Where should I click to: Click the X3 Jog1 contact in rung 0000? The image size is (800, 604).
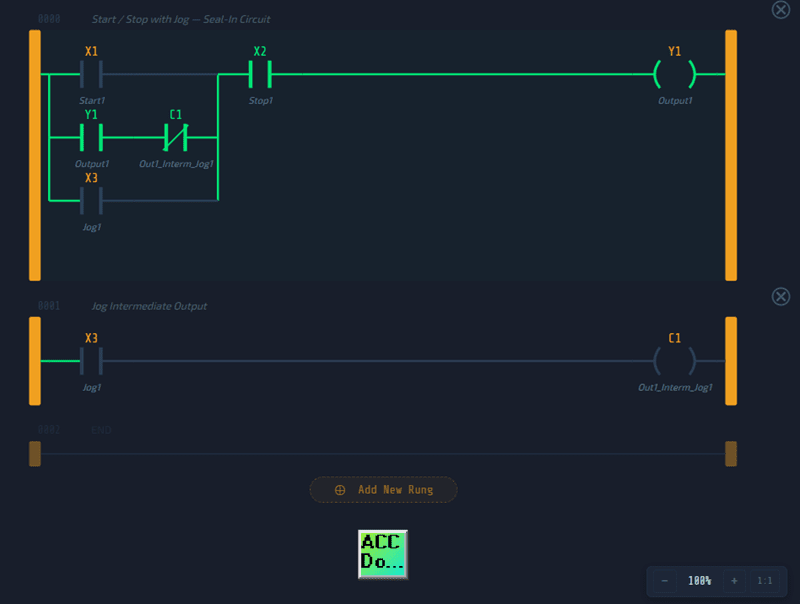[91, 200]
